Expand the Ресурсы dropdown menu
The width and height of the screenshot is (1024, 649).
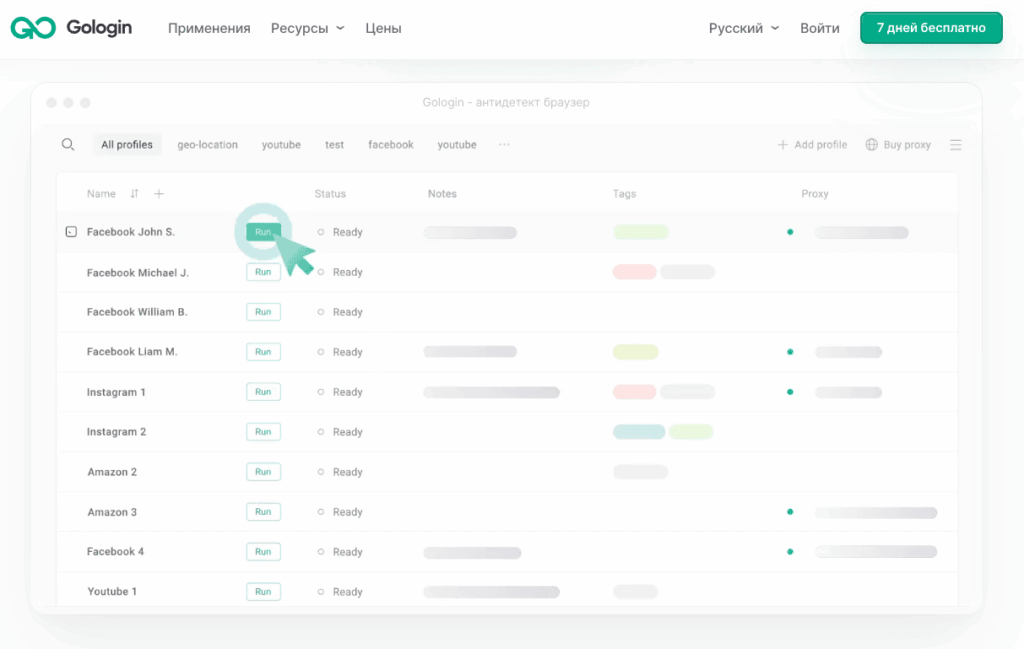click(308, 28)
